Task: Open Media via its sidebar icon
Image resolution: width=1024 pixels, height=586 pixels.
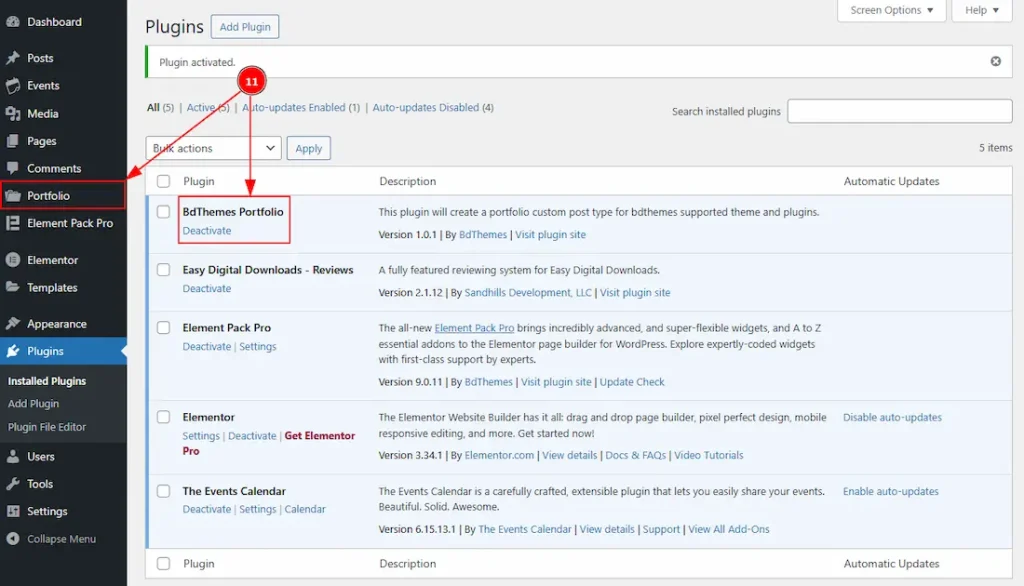Action: (13, 114)
